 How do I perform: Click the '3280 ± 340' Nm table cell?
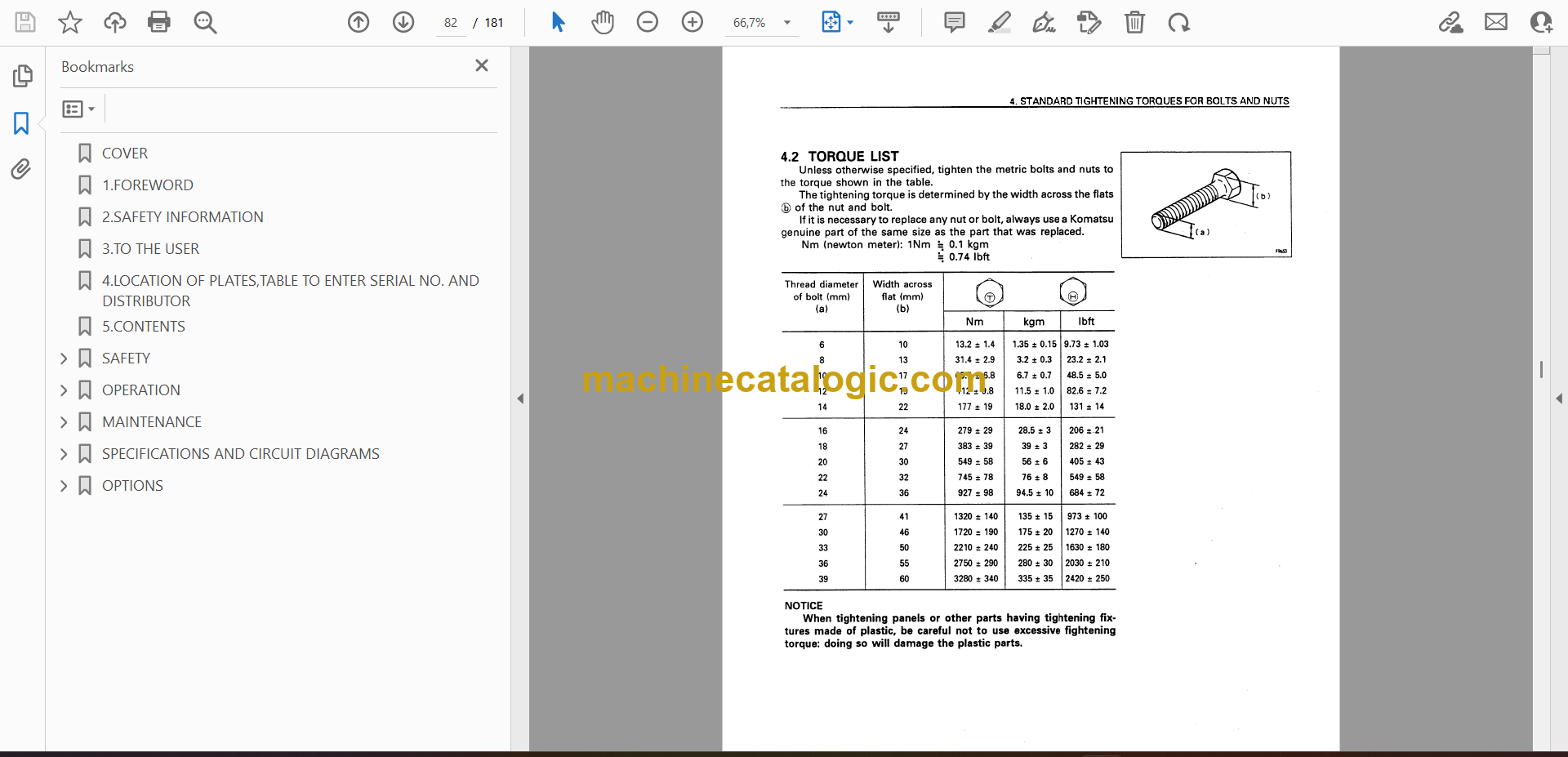(976, 579)
